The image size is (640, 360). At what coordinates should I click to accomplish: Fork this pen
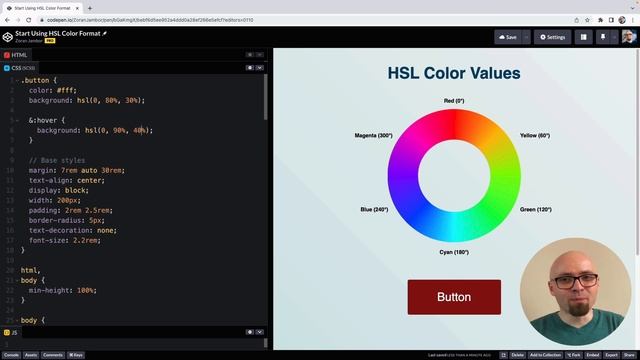[x=574, y=355]
